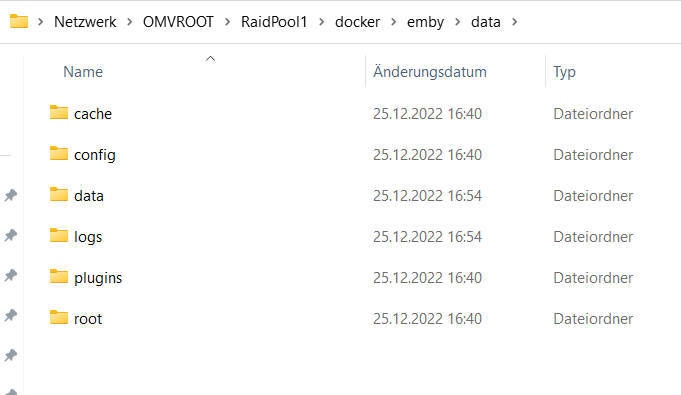Open chevron after data in breadcrumb

point(515,22)
